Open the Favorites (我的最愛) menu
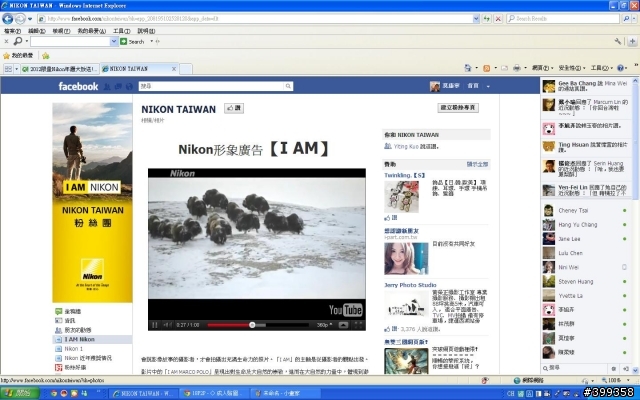 [91, 31]
